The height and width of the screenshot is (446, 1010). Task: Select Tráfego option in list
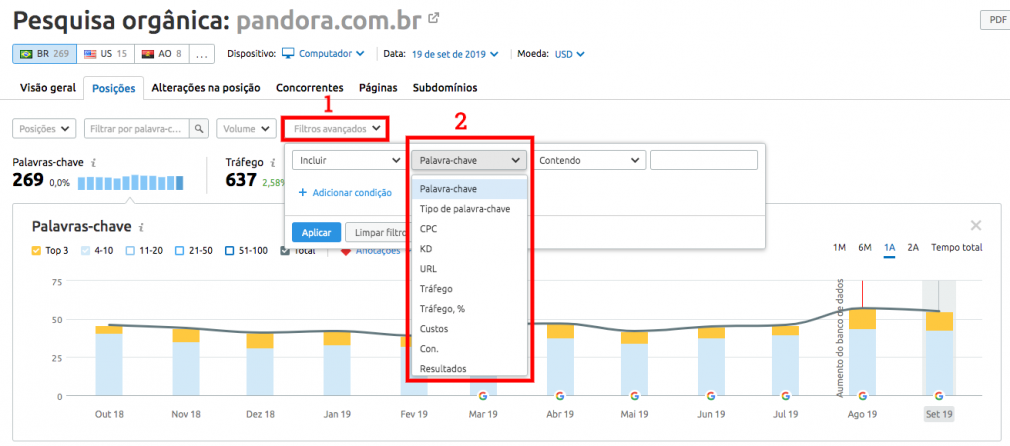coord(470,289)
